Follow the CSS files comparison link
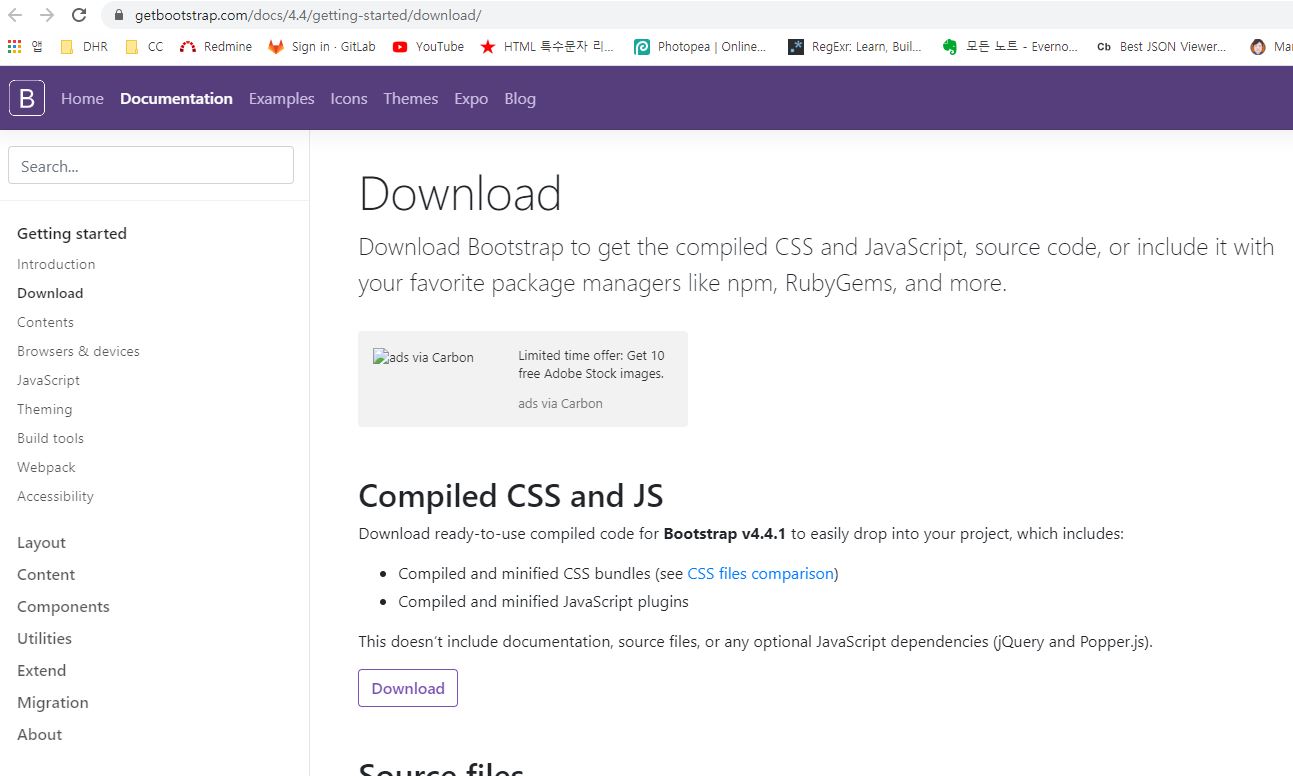Image resolution: width=1293 pixels, height=776 pixels. [x=760, y=573]
